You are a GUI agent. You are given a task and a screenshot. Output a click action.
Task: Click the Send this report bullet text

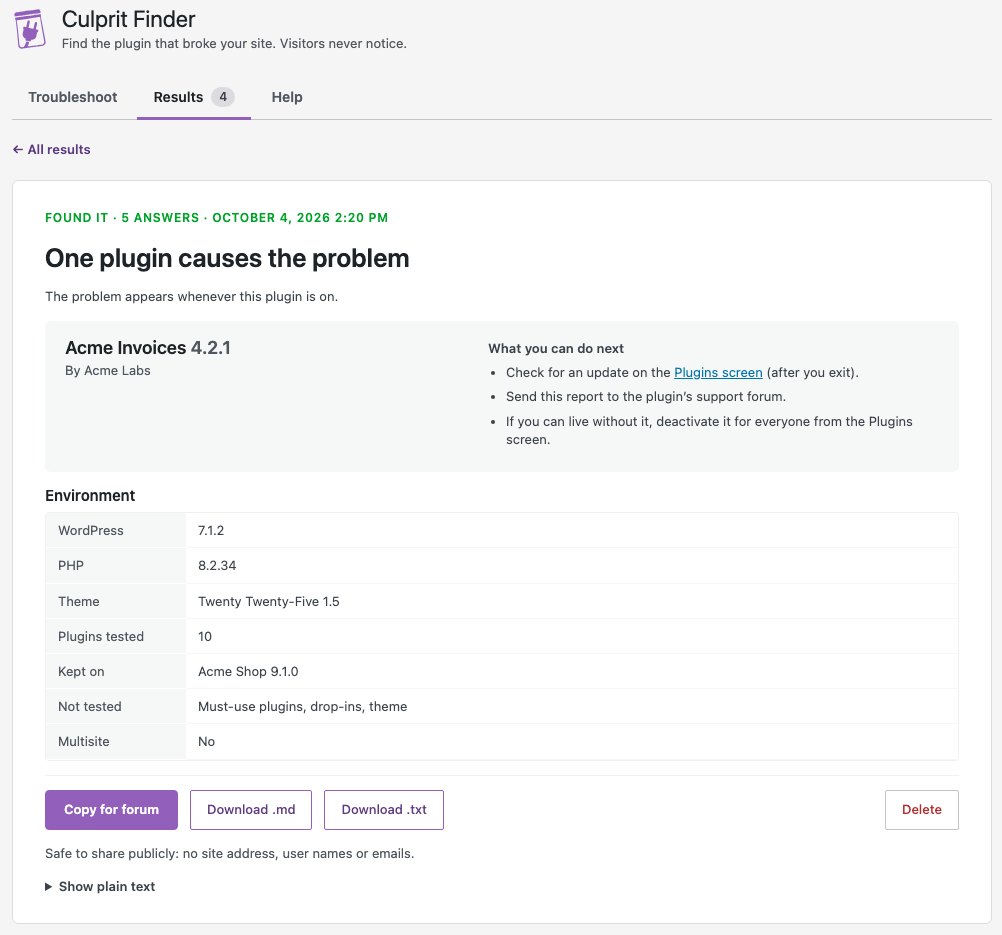coord(645,397)
